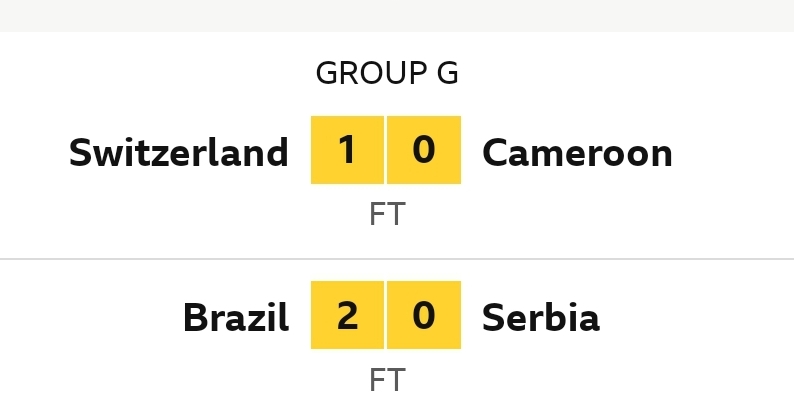This screenshot has height=411, width=794.
Task: Select Switzerland's yellow score box showing 1
Action: coord(347,150)
